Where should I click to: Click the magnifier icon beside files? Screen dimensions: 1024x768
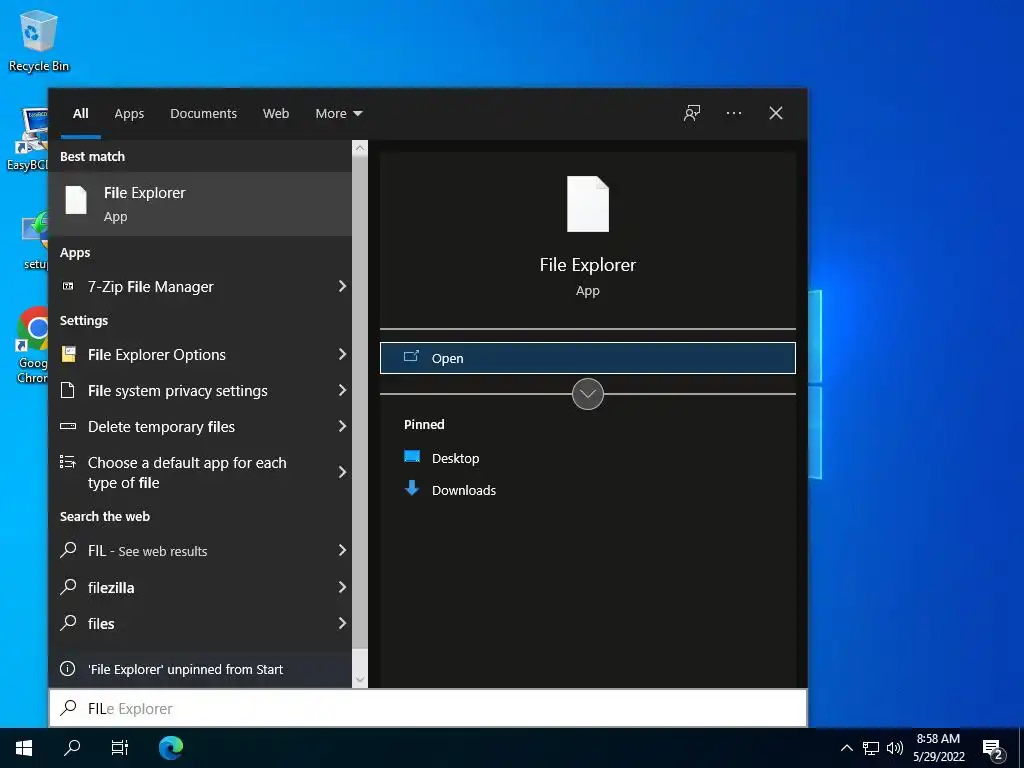point(68,622)
